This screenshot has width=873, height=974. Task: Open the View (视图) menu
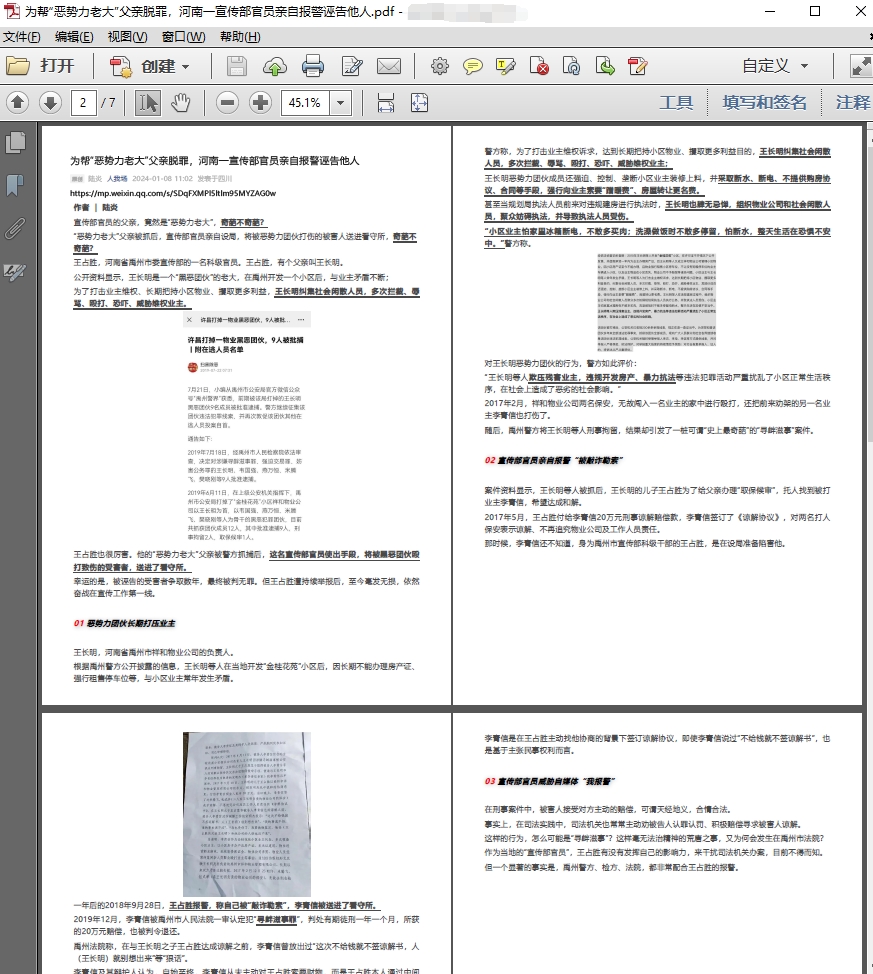coord(127,37)
